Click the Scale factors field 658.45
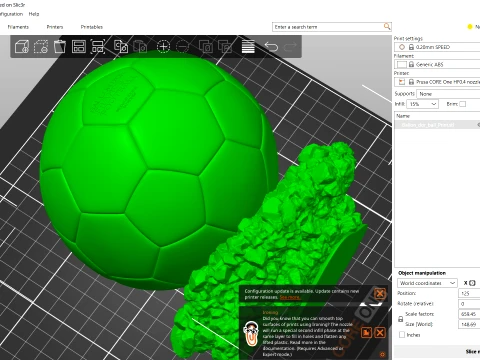Image resolution: width=480 pixels, height=360 pixels. click(469, 314)
